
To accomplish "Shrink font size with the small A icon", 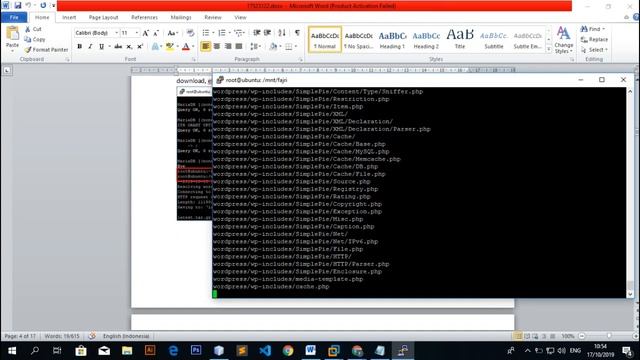I will point(156,33).
